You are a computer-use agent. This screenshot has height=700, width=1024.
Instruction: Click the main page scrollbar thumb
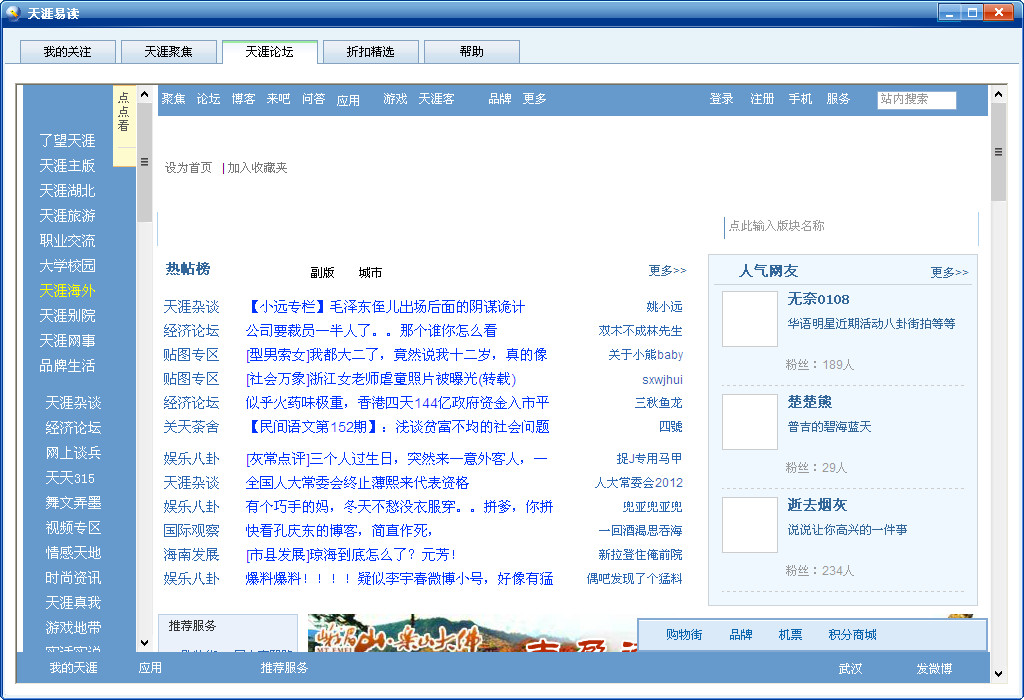998,152
